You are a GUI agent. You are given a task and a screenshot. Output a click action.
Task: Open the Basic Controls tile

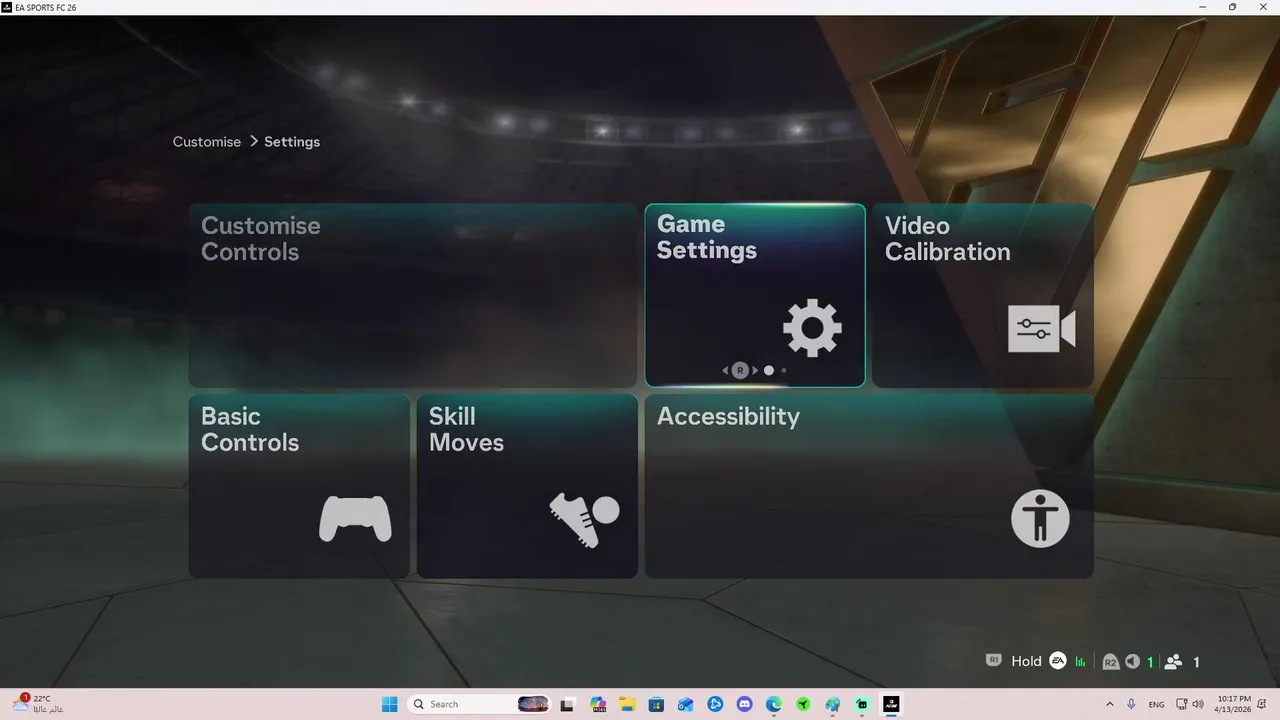coord(299,486)
